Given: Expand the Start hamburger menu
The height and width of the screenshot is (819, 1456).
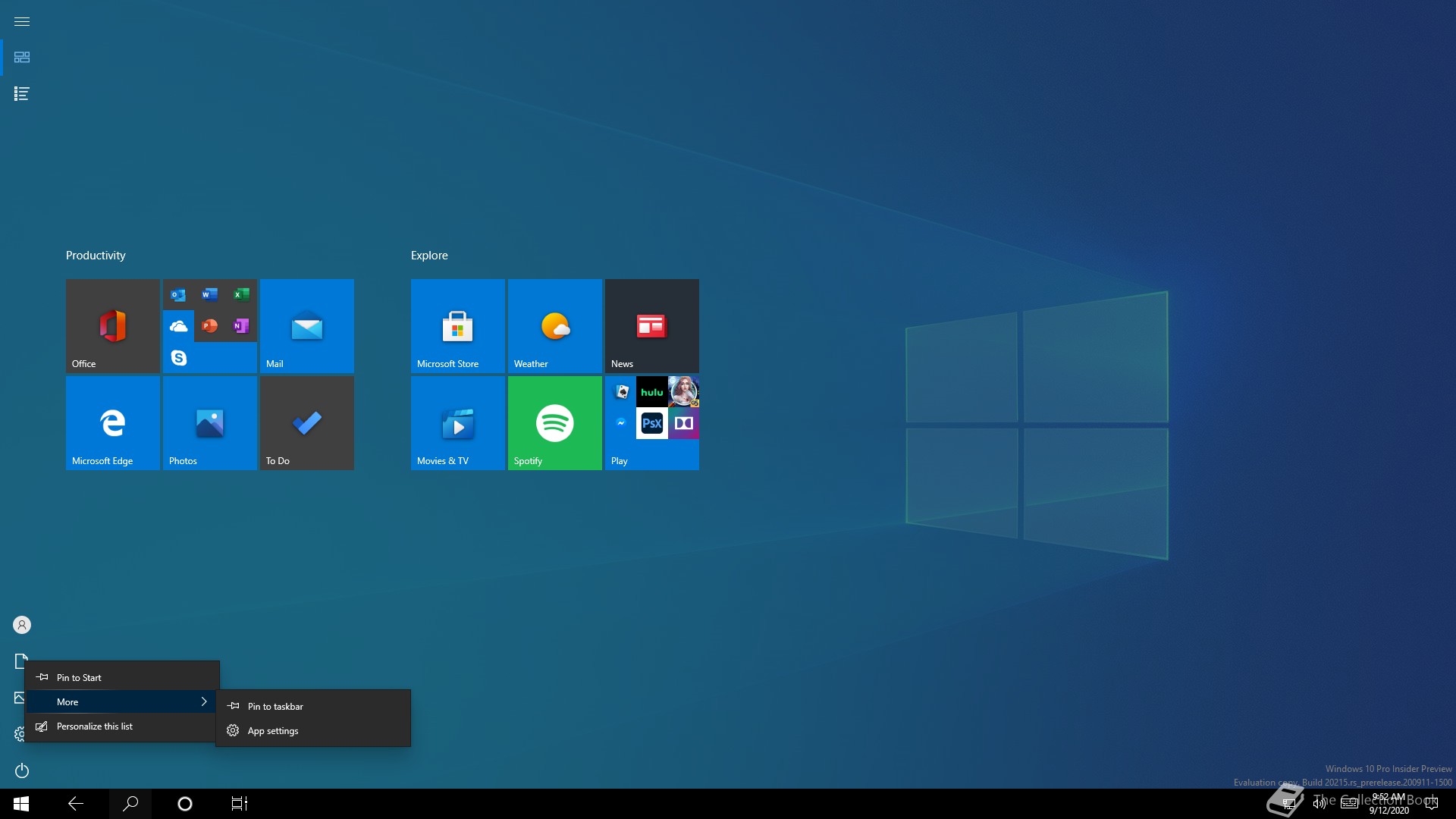Looking at the screenshot, I should click(22, 21).
